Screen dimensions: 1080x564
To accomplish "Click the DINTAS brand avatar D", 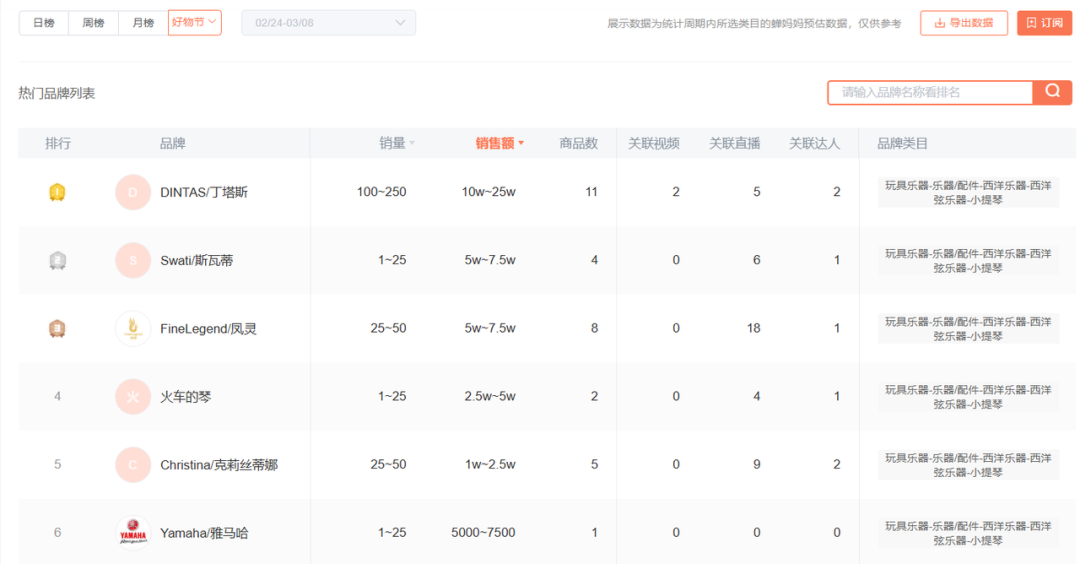I will [x=133, y=192].
